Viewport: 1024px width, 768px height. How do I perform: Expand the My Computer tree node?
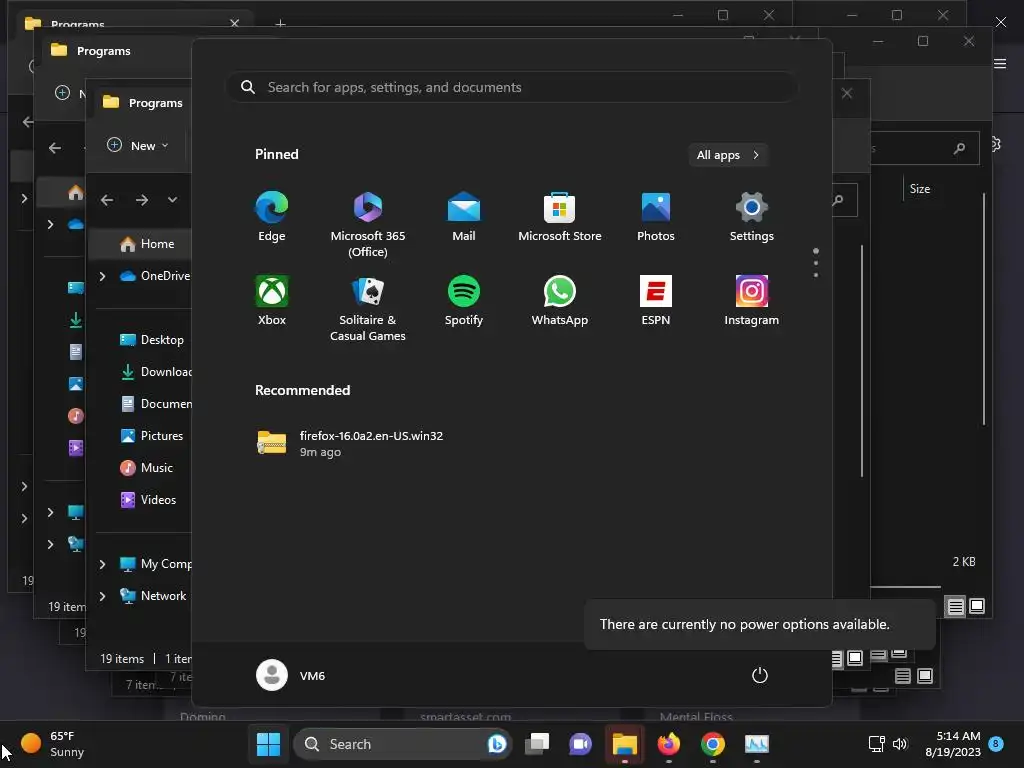[103, 564]
